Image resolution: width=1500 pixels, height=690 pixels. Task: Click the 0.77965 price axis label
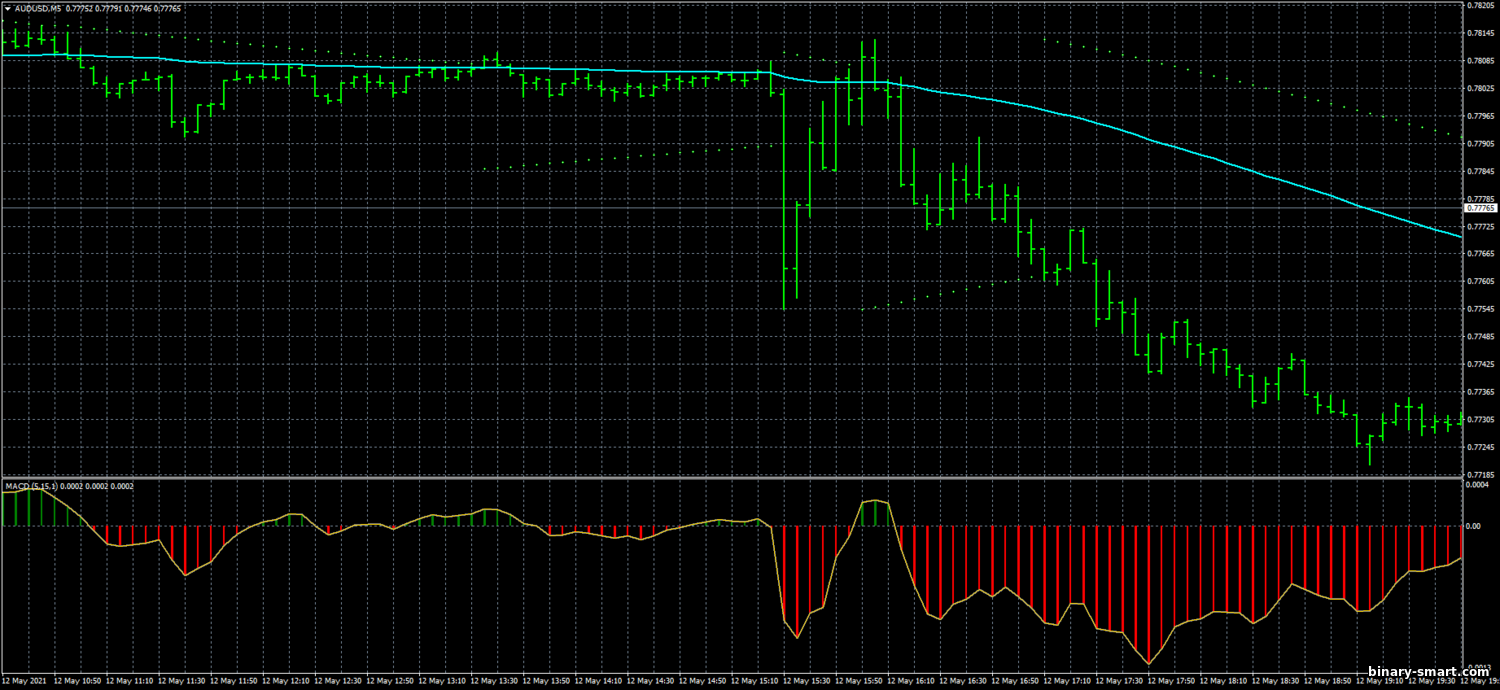click(1481, 115)
